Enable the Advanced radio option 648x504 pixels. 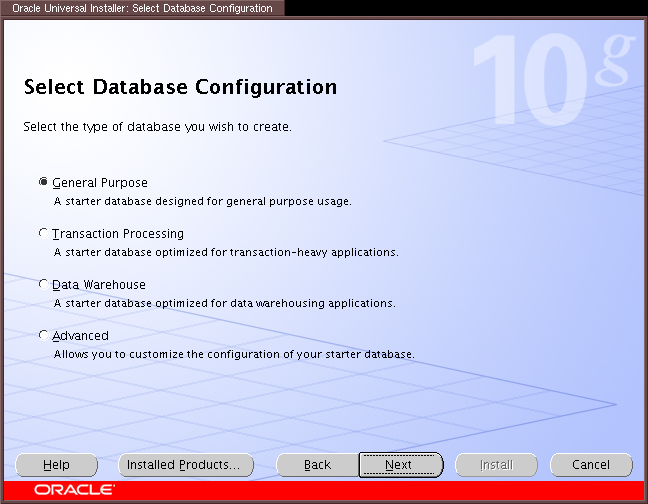[43, 336]
